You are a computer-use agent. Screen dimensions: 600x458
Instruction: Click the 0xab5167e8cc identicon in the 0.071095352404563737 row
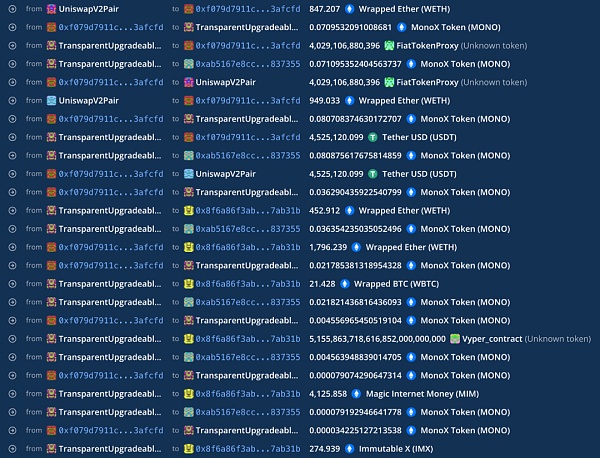[188, 64]
